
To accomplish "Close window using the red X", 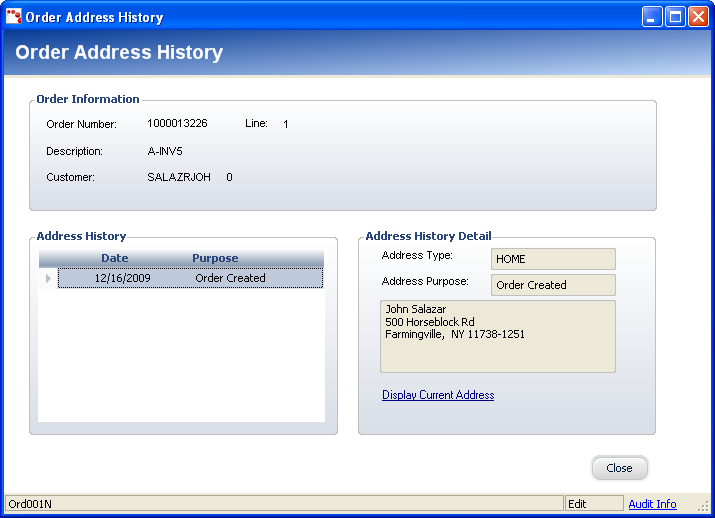I will [698, 17].
